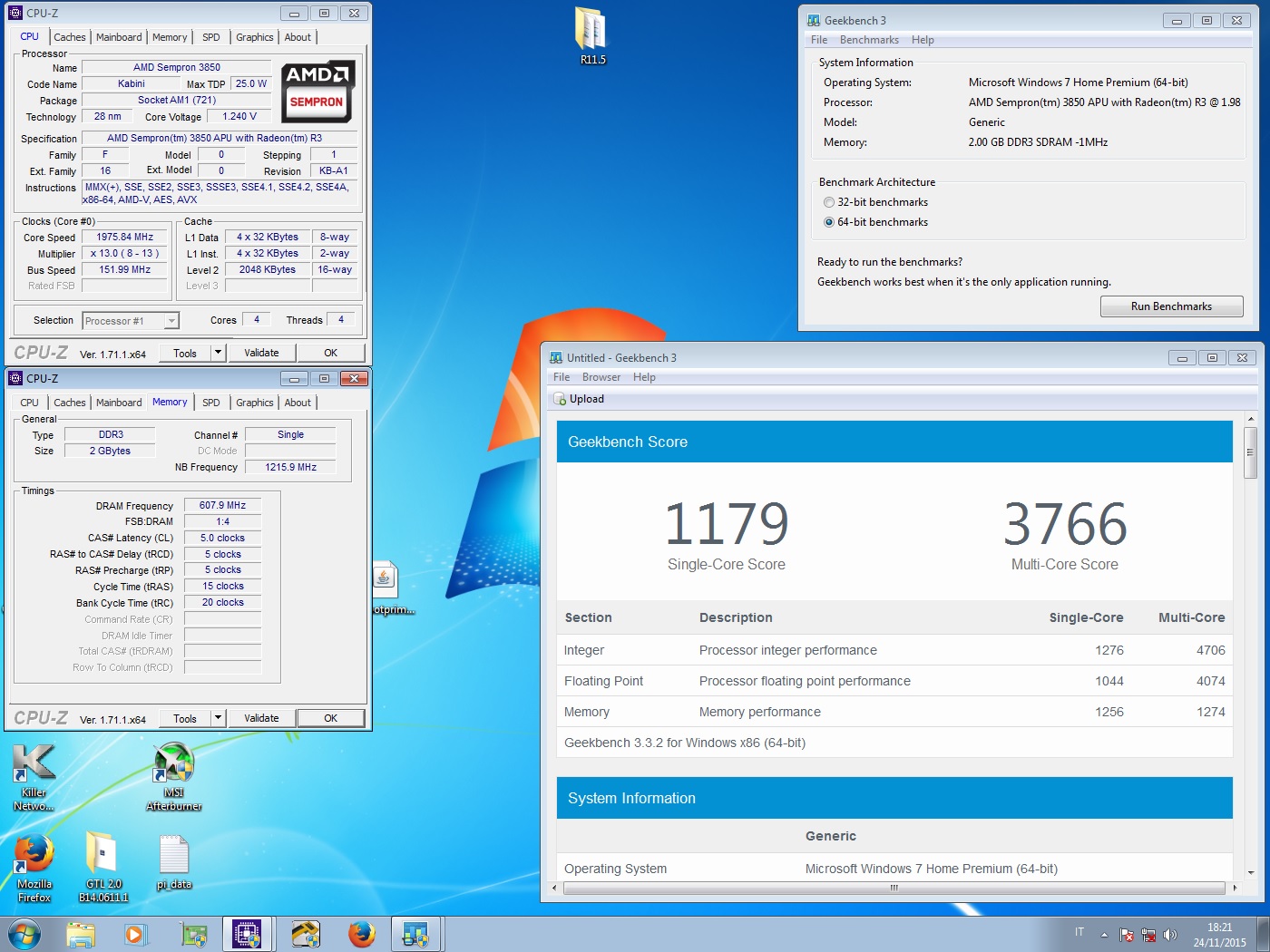Click the Integer row in results table

tap(894, 650)
